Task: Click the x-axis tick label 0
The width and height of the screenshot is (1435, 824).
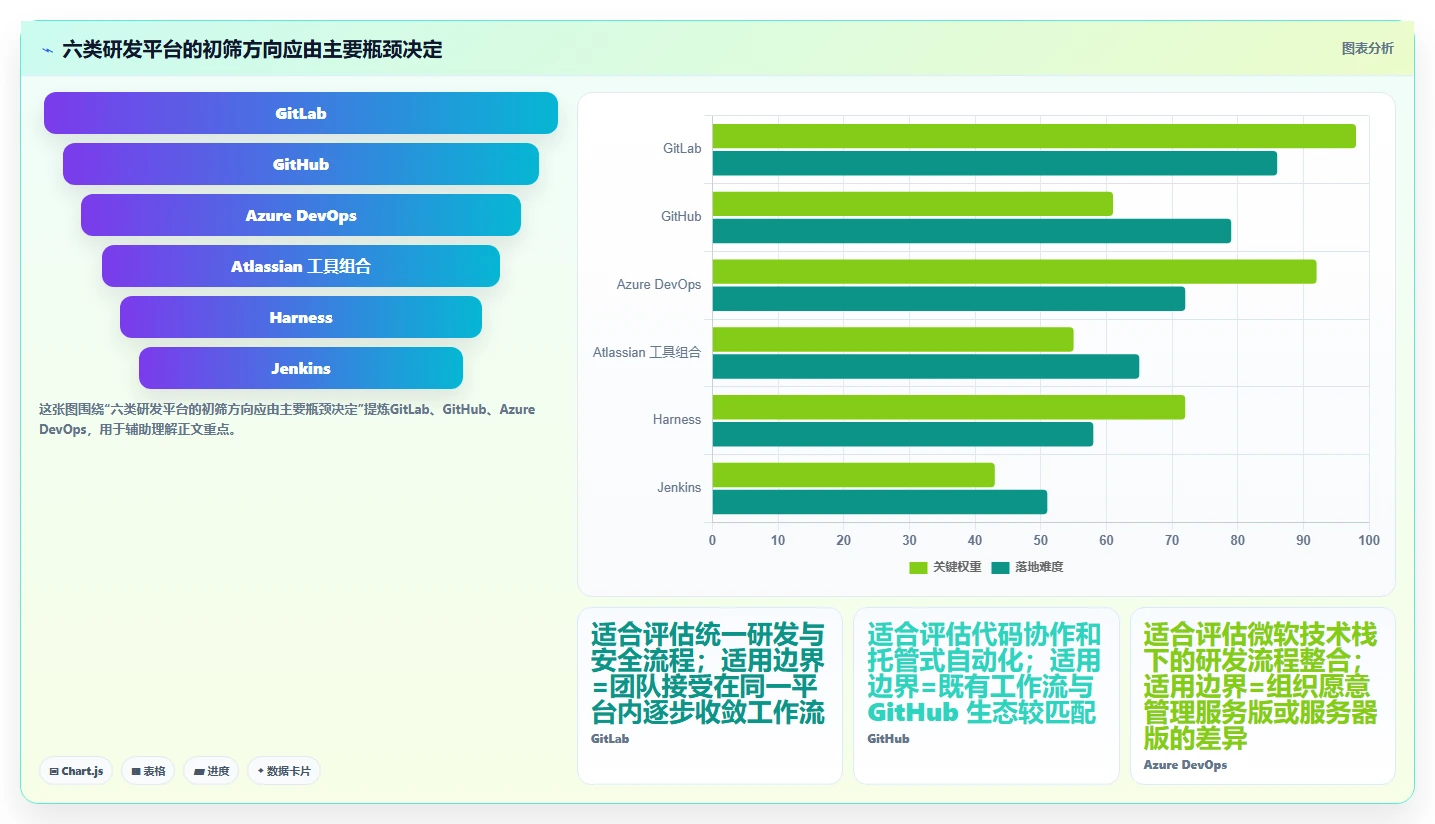Action: tap(712, 541)
